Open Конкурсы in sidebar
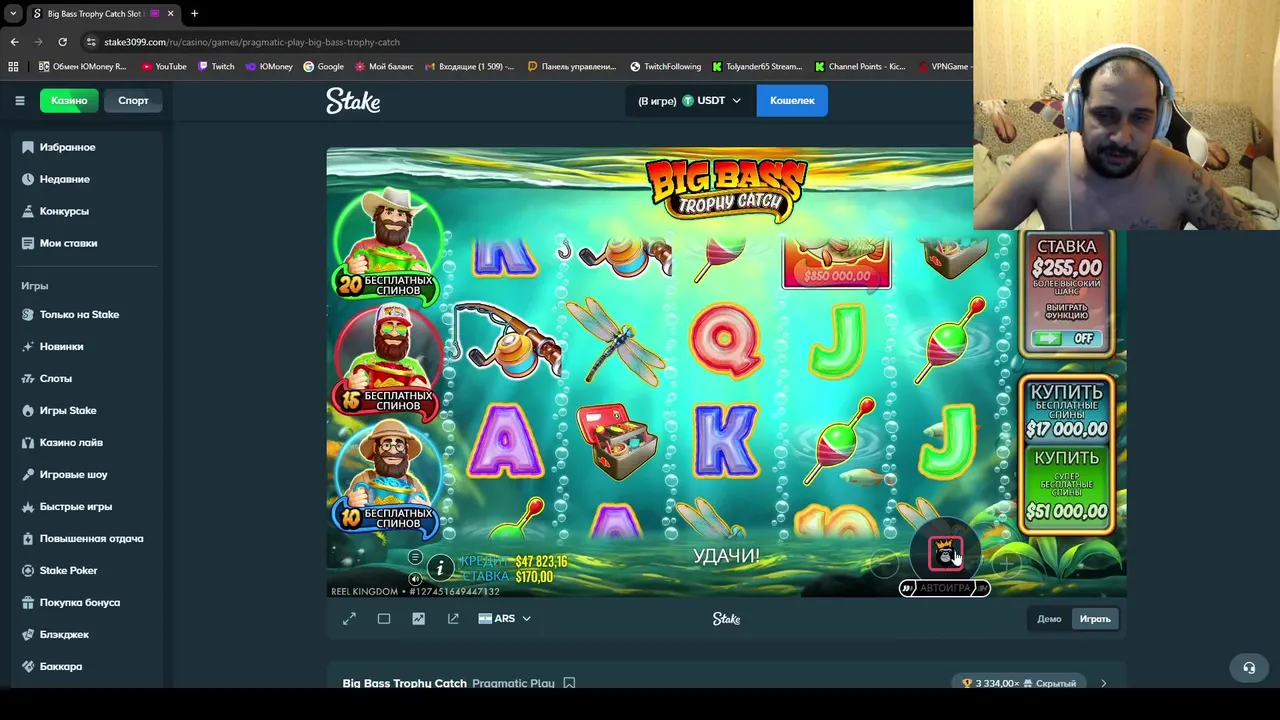This screenshot has height=720, width=1280. click(87, 211)
